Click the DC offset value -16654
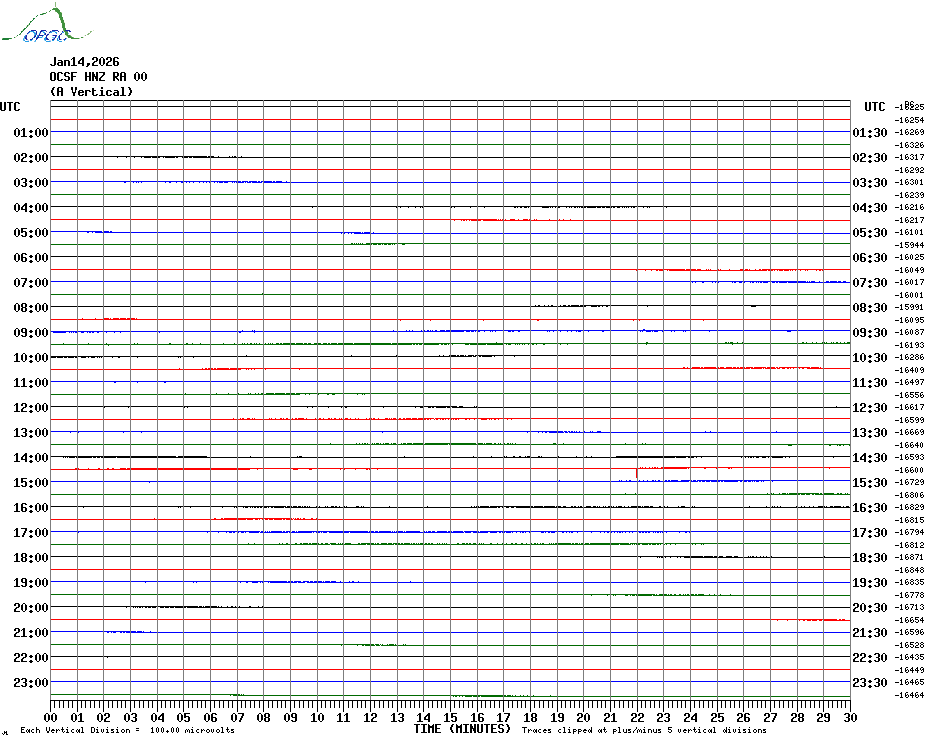Screen dimensions: 930x744 [909, 620]
